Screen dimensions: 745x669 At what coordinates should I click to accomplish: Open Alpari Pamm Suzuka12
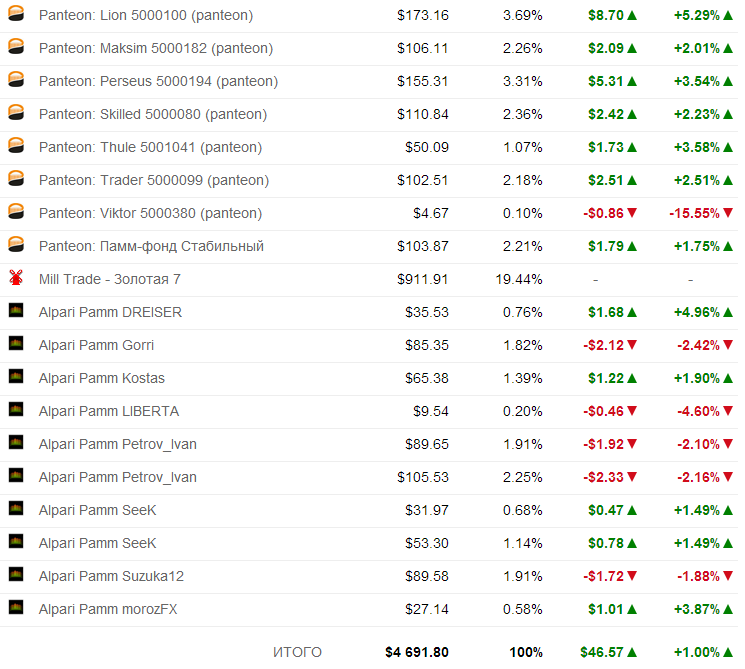pyautogui.click(x=111, y=576)
